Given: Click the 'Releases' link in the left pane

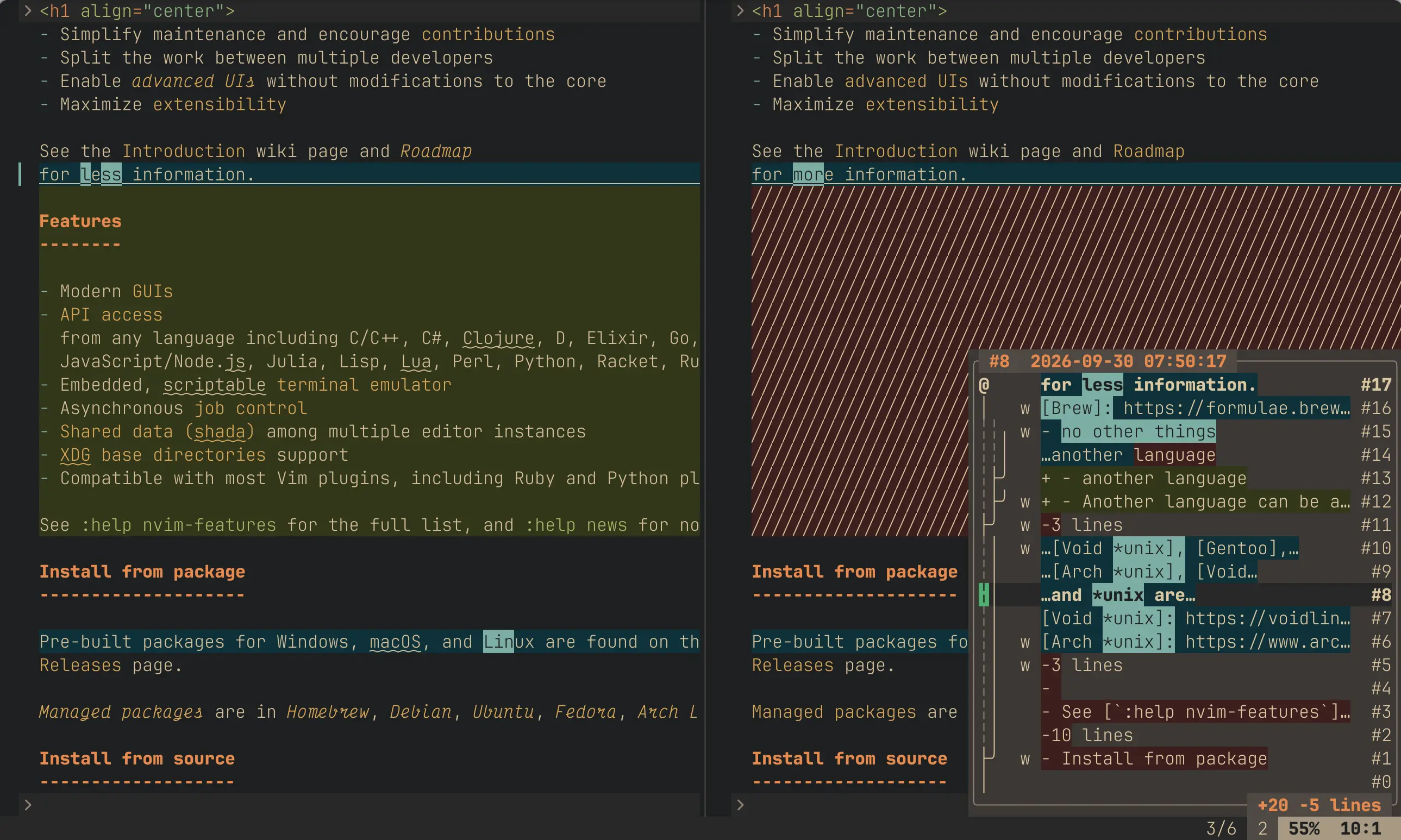Looking at the screenshot, I should (80, 665).
